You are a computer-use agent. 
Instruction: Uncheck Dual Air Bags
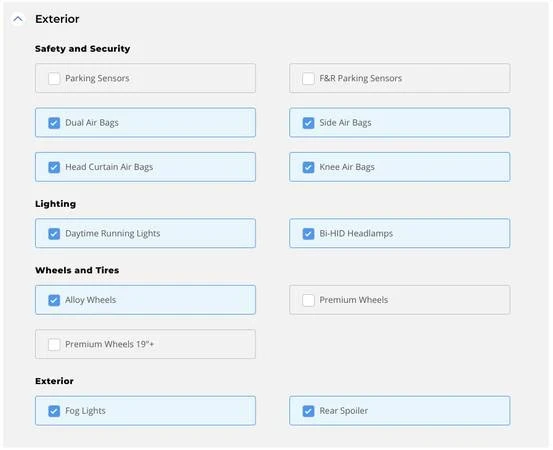pyautogui.click(x=54, y=123)
